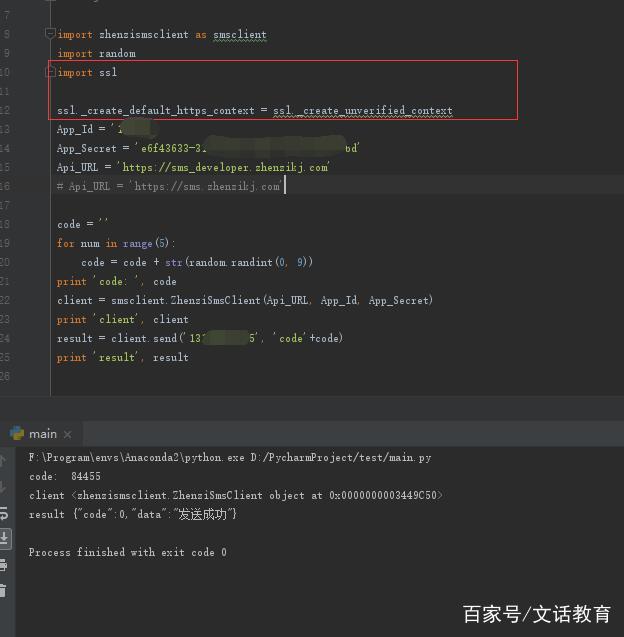Click the console output code: 84455

(65, 476)
